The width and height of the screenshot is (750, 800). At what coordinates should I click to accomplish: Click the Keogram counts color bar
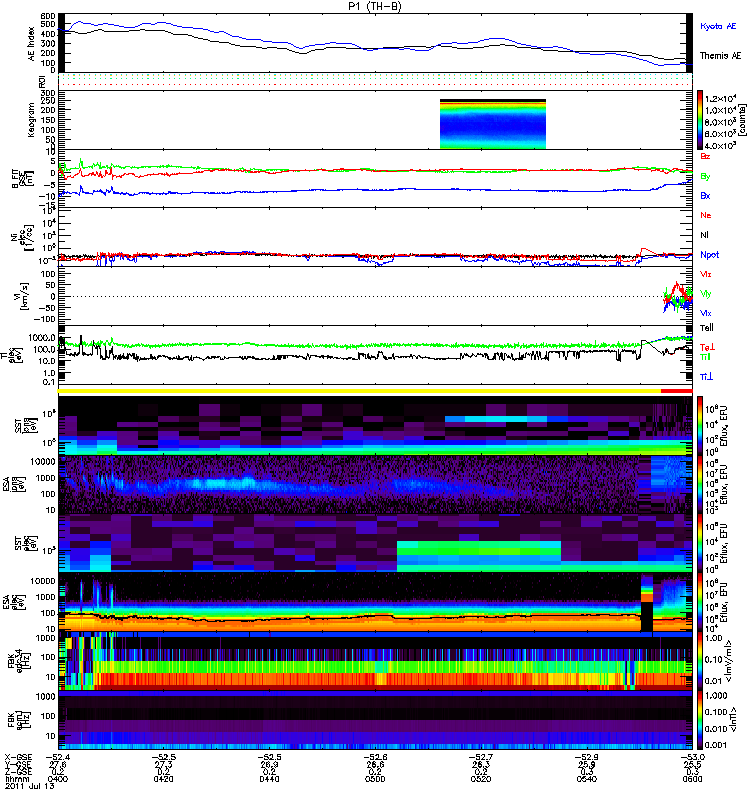pyautogui.click(x=700, y=120)
